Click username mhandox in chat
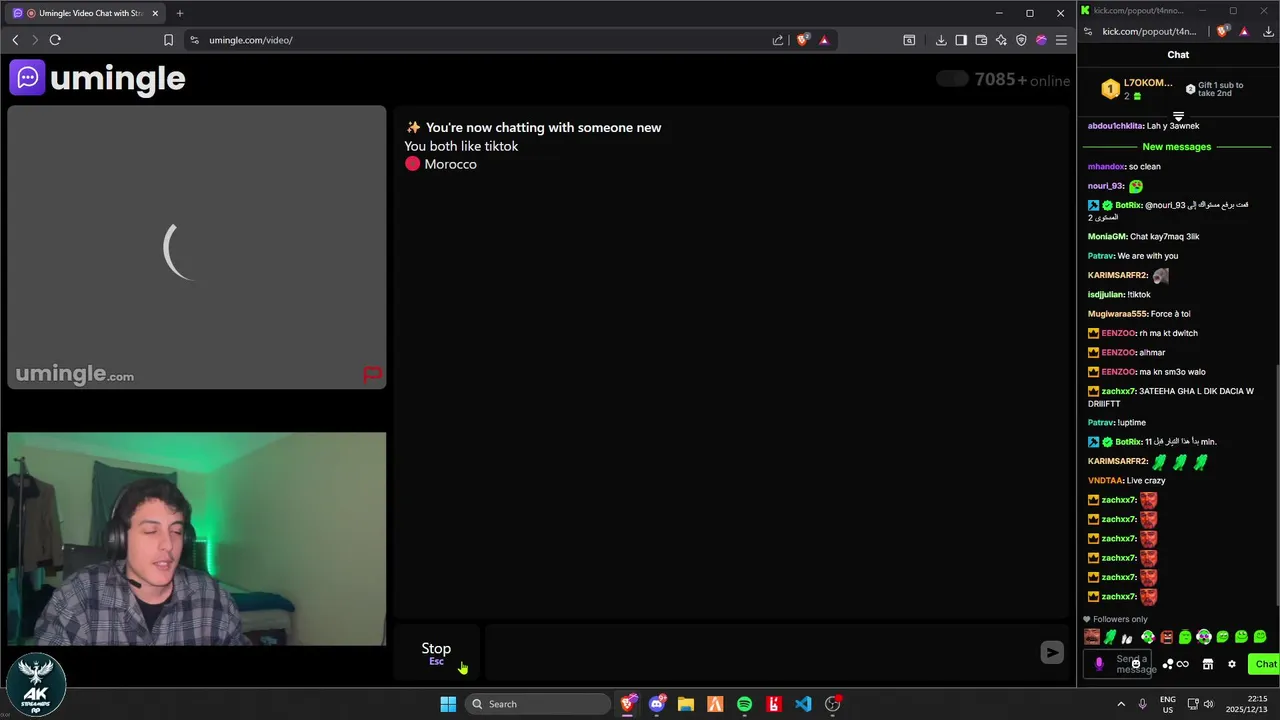The width and height of the screenshot is (1280, 720). click(1106, 166)
